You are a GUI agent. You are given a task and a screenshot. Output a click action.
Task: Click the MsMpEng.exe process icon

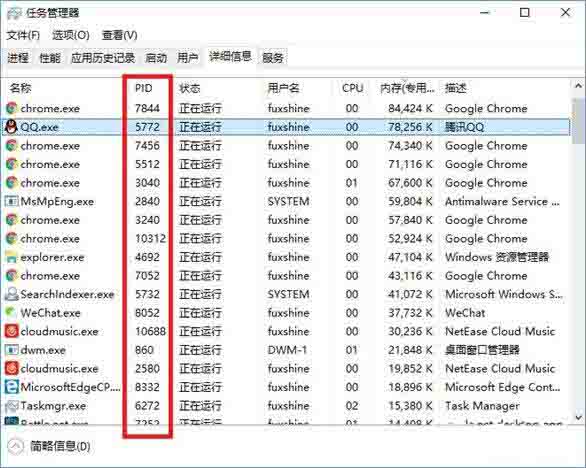[11, 201]
